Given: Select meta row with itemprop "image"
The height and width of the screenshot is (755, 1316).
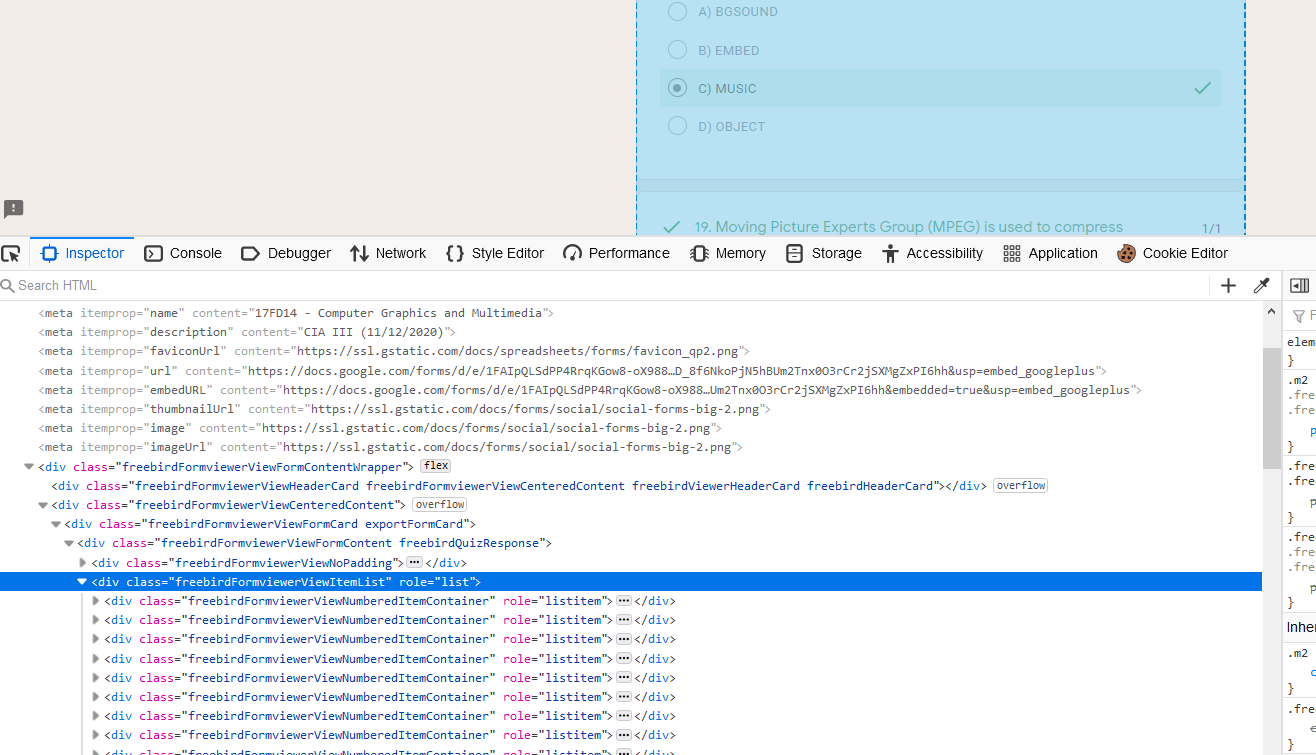Looking at the screenshot, I should pyautogui.click(x=631, y=428).
